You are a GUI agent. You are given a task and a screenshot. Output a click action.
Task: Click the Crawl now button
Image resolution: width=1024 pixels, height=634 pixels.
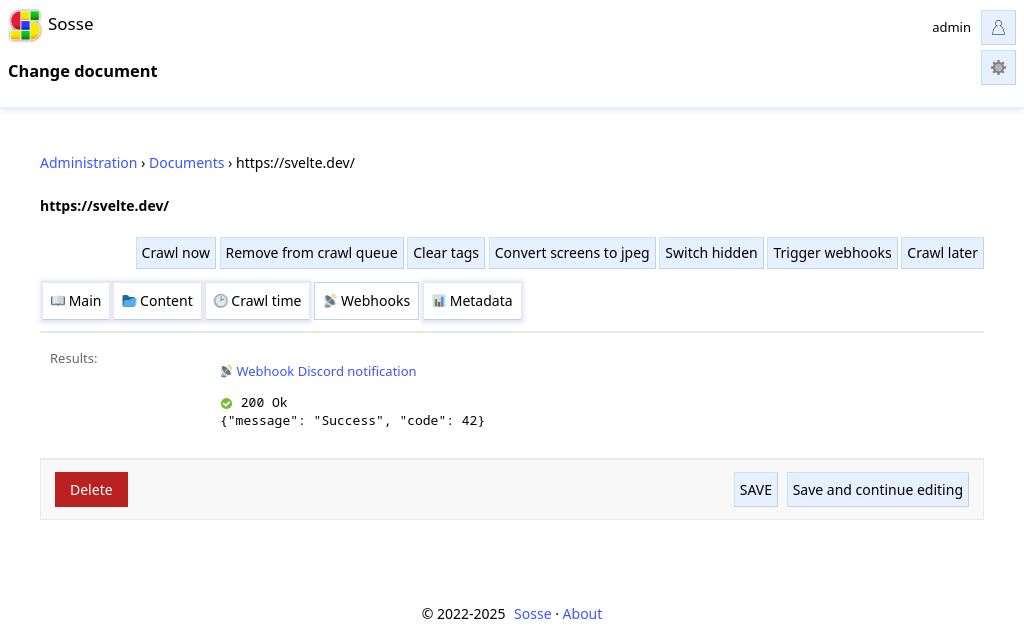[x=176, y=253]
